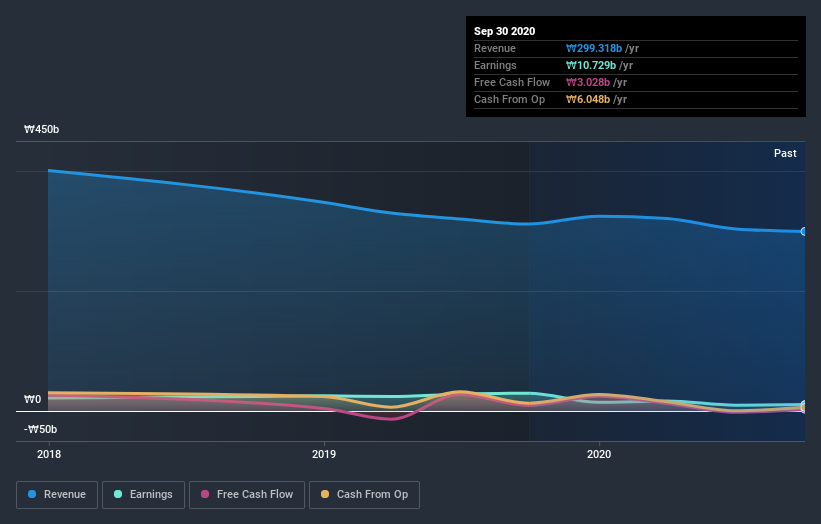Click the ₩10.729b earnings value

pos(591,65)
